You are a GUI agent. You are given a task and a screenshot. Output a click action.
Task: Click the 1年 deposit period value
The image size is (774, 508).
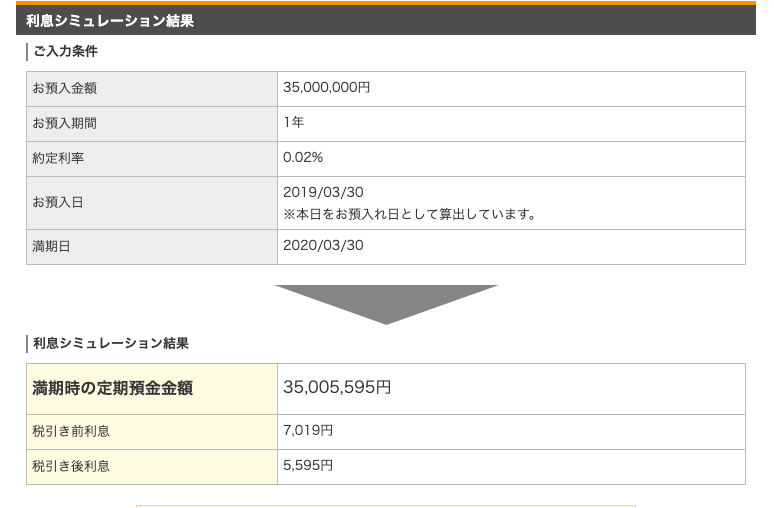point(294,123)
